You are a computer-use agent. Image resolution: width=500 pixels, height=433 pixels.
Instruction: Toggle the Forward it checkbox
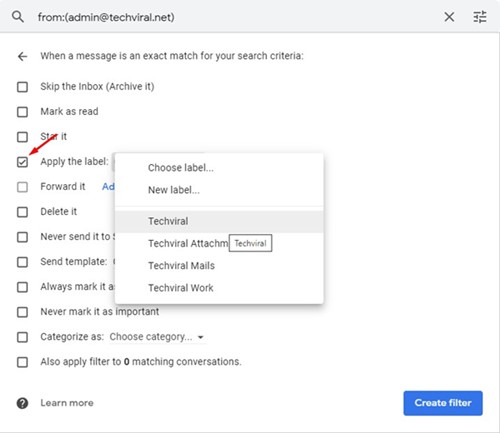coord(22,187)
